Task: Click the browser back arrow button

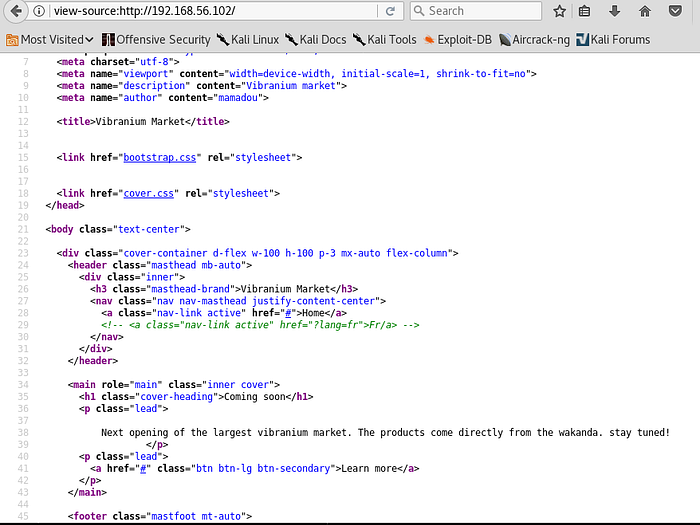Action: (x=14, y=11)
